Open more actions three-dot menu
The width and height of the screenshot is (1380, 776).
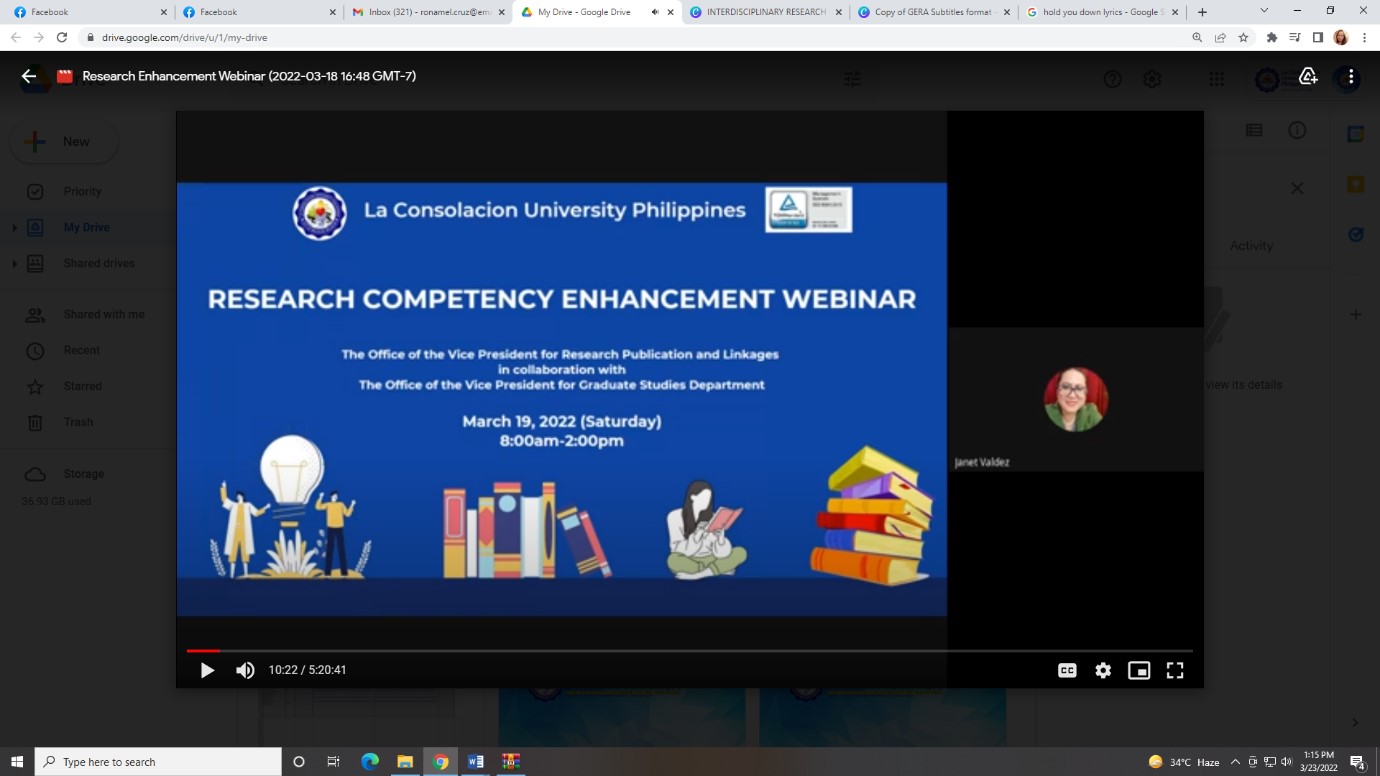pyautogui.click(x=1350, y=76)
